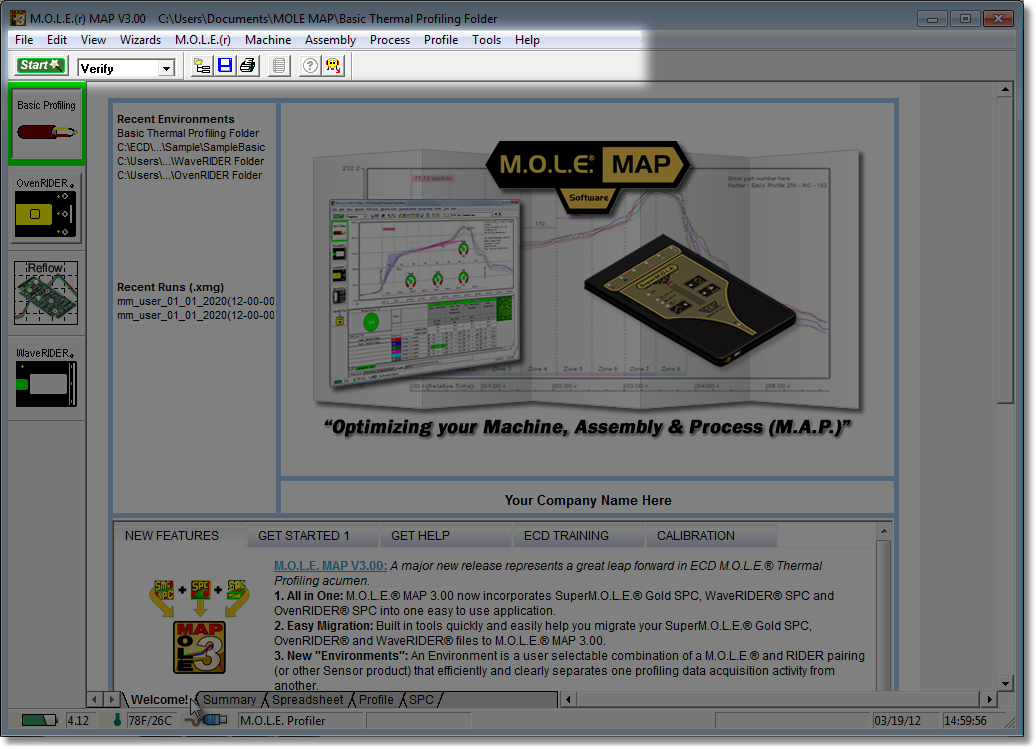Switch to GET HELP tab
The width and height of the screenshot is (1036, 749).
click(x=446, y=536)
